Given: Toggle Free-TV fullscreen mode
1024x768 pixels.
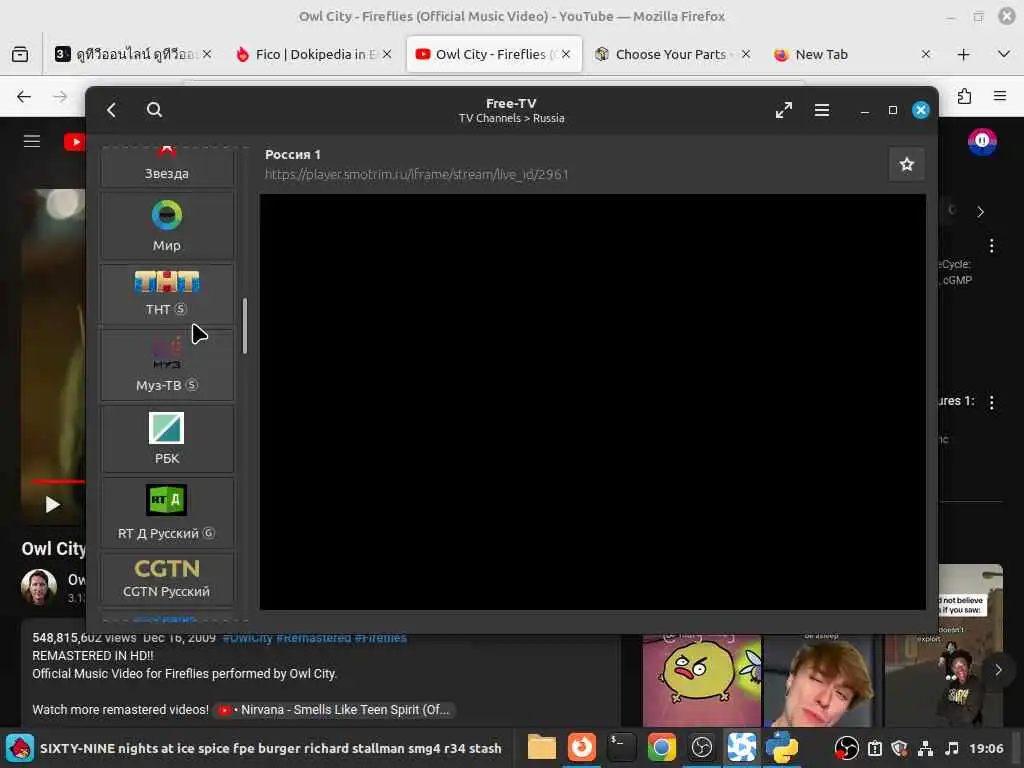Looking at the screenshot, I should (784, 110).
